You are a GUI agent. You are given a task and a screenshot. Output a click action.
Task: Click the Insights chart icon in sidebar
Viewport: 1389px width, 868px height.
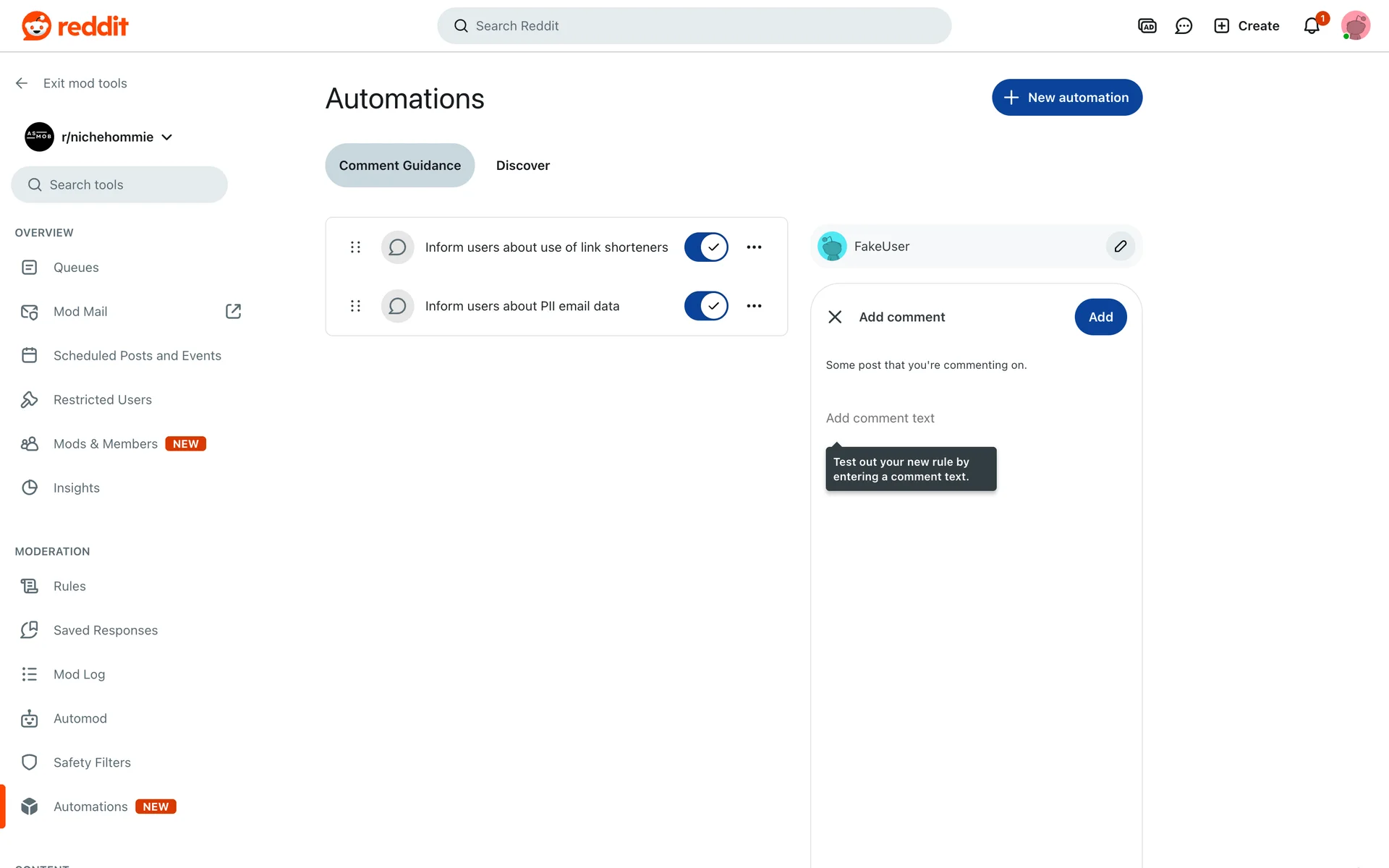[30, 488]
